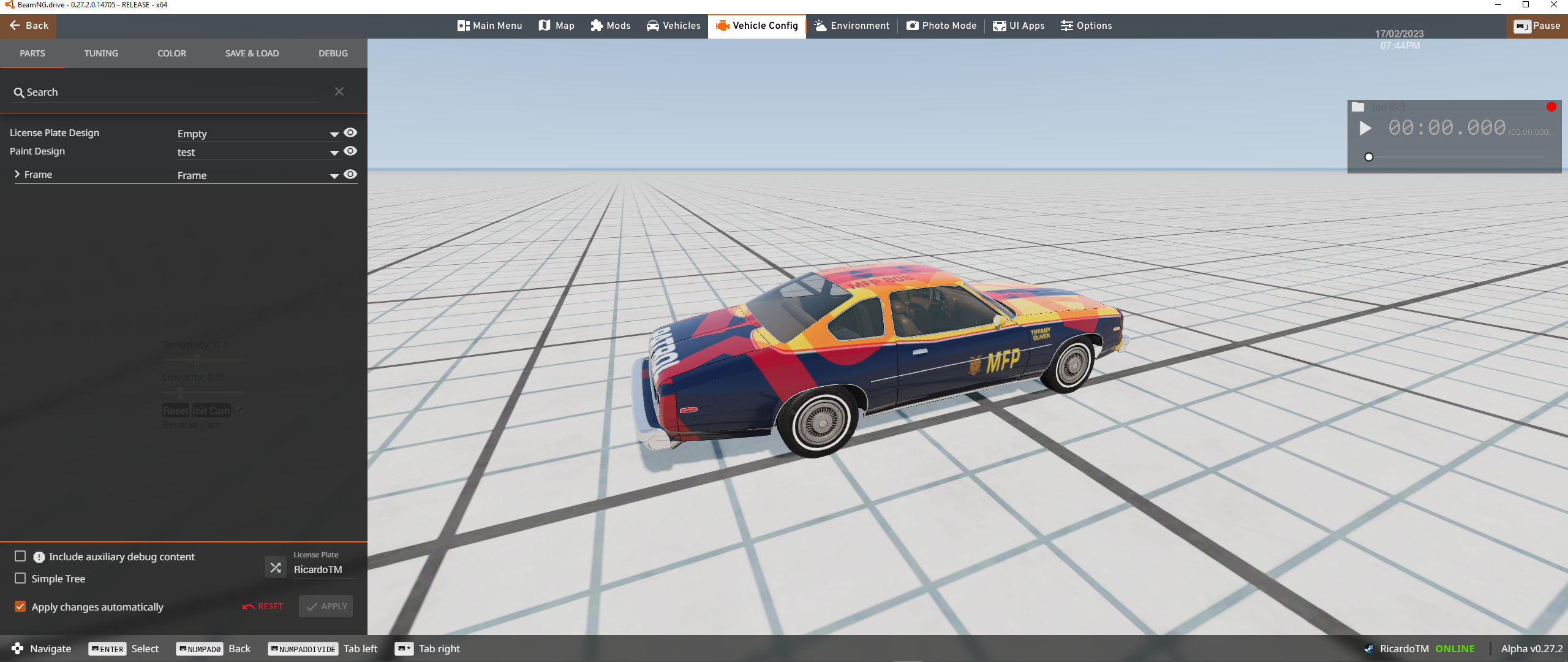The image size is (1568, 662).
Task: Click the NUMPADDIVIDE Tab left key hint
Action: 323,649
